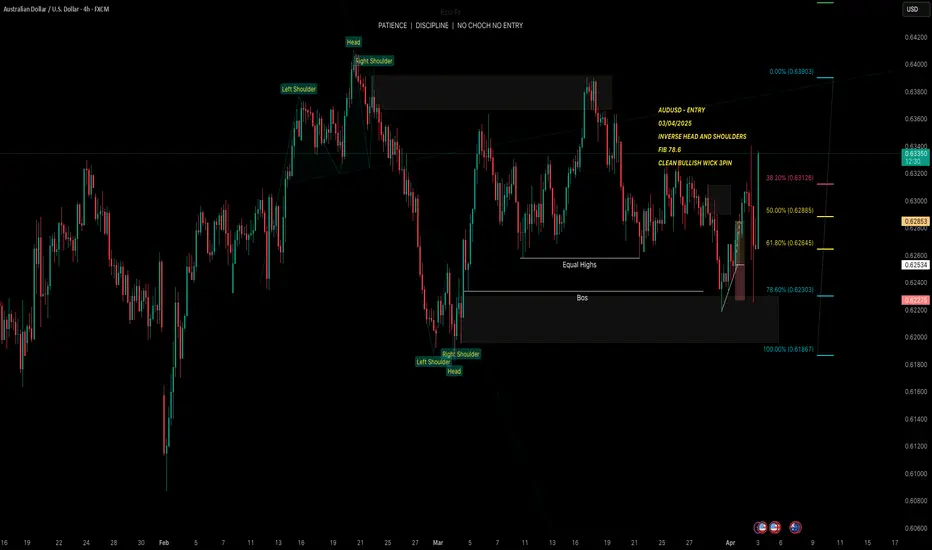Click the 0.64200 price axis label

point(915,37)
